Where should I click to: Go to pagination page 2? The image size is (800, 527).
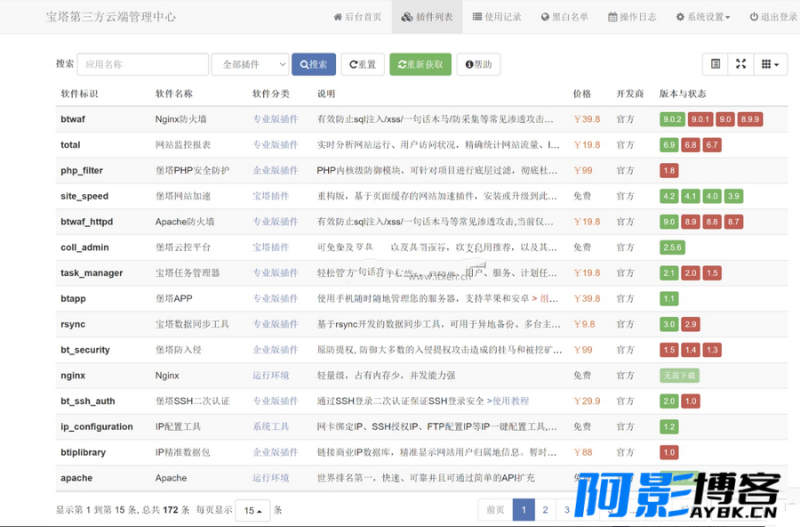click(545, 510)
